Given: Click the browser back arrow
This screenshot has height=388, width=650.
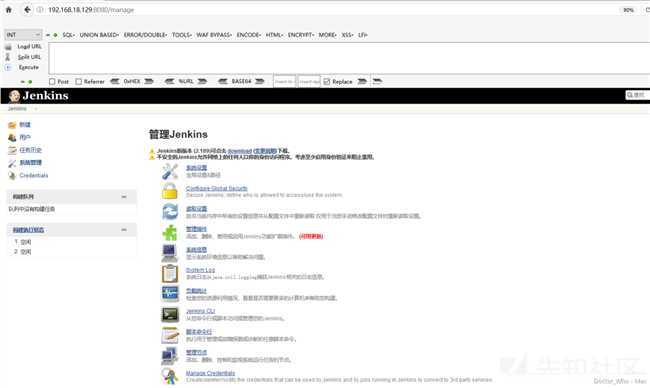Looking at the screenshot, I should point(27,10).
